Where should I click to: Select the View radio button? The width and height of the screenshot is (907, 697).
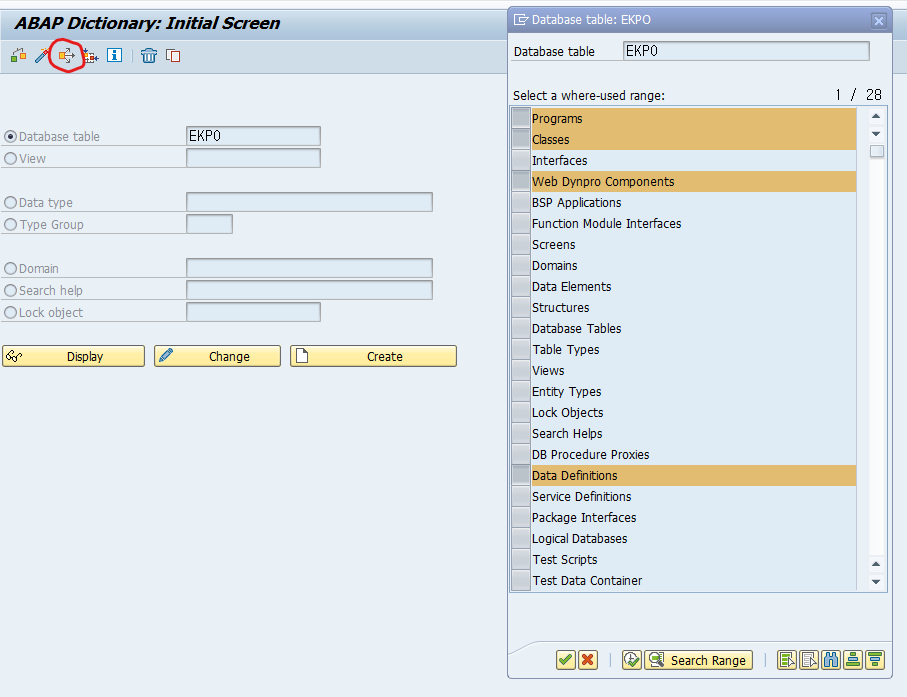10,158
